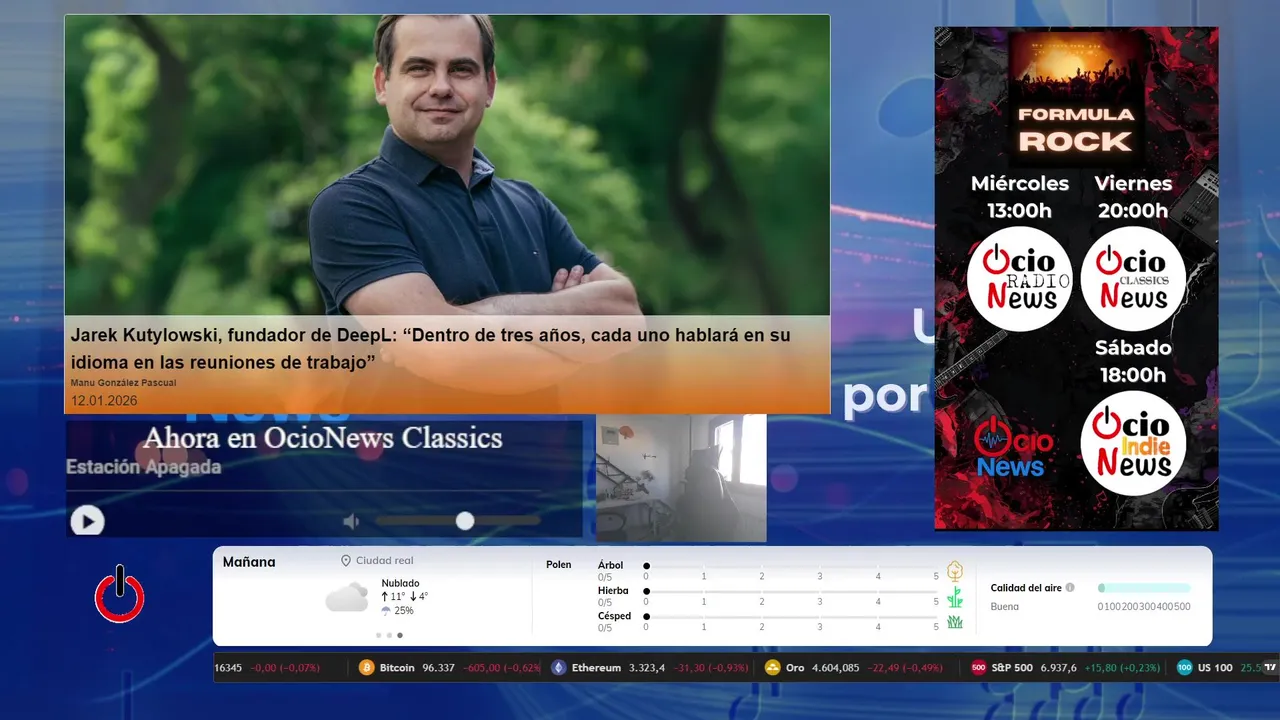This screenshot has width=1280, height=720.
Task: Click the 25% rain umbrella icon
Action: 386,610
